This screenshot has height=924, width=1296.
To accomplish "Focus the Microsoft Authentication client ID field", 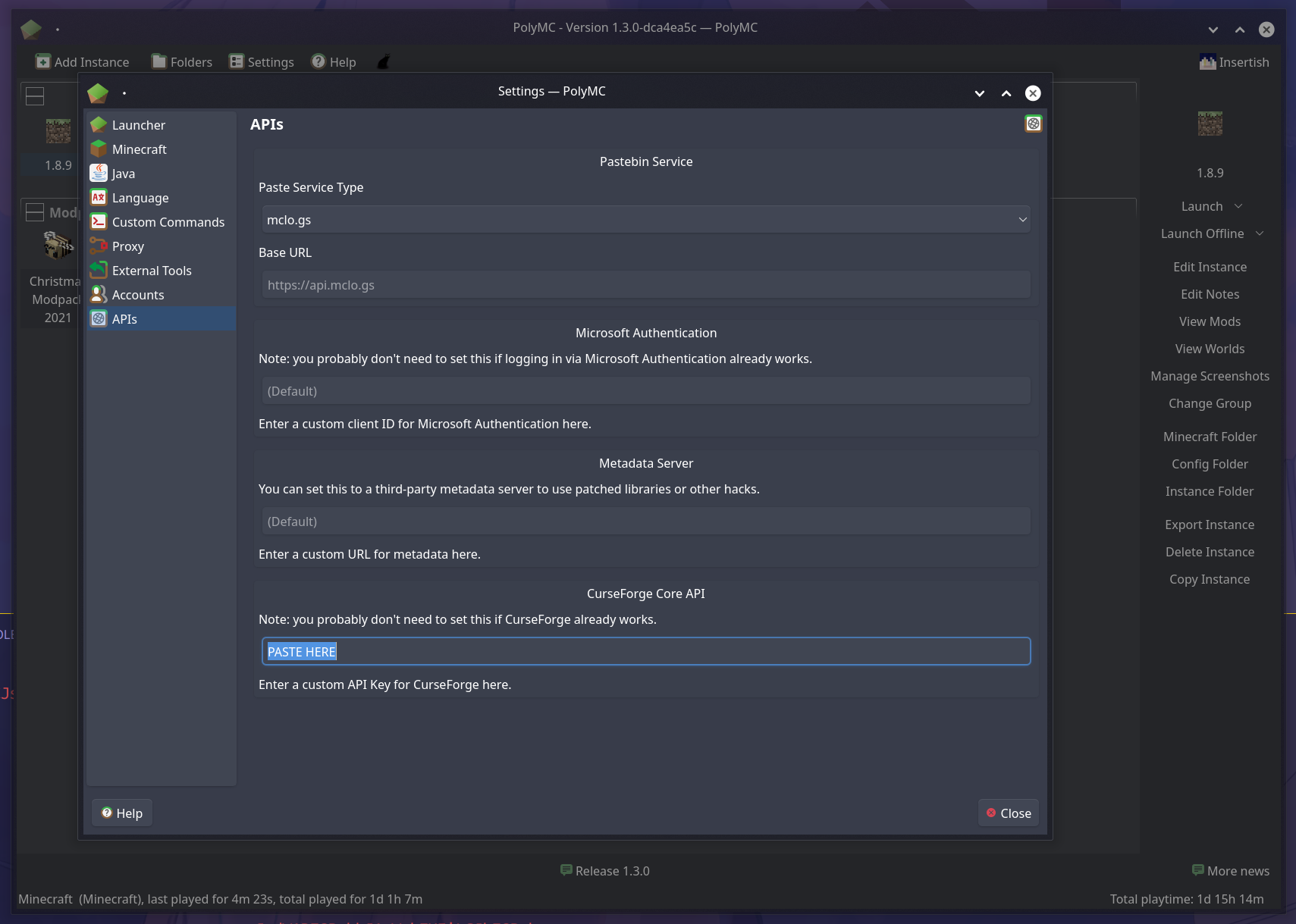I will coord(646,391).
